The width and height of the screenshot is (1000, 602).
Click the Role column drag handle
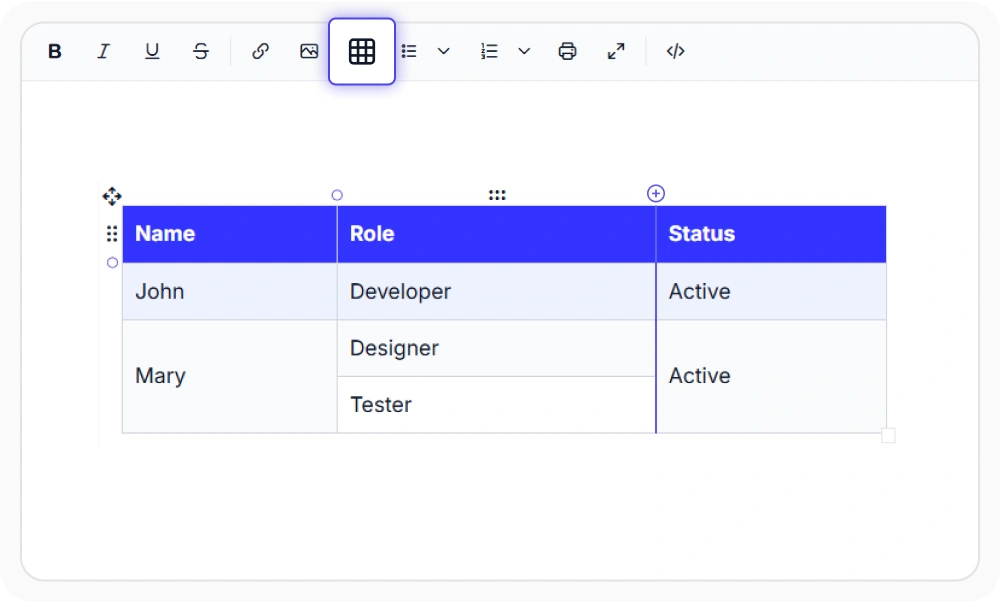coord(497,195)
